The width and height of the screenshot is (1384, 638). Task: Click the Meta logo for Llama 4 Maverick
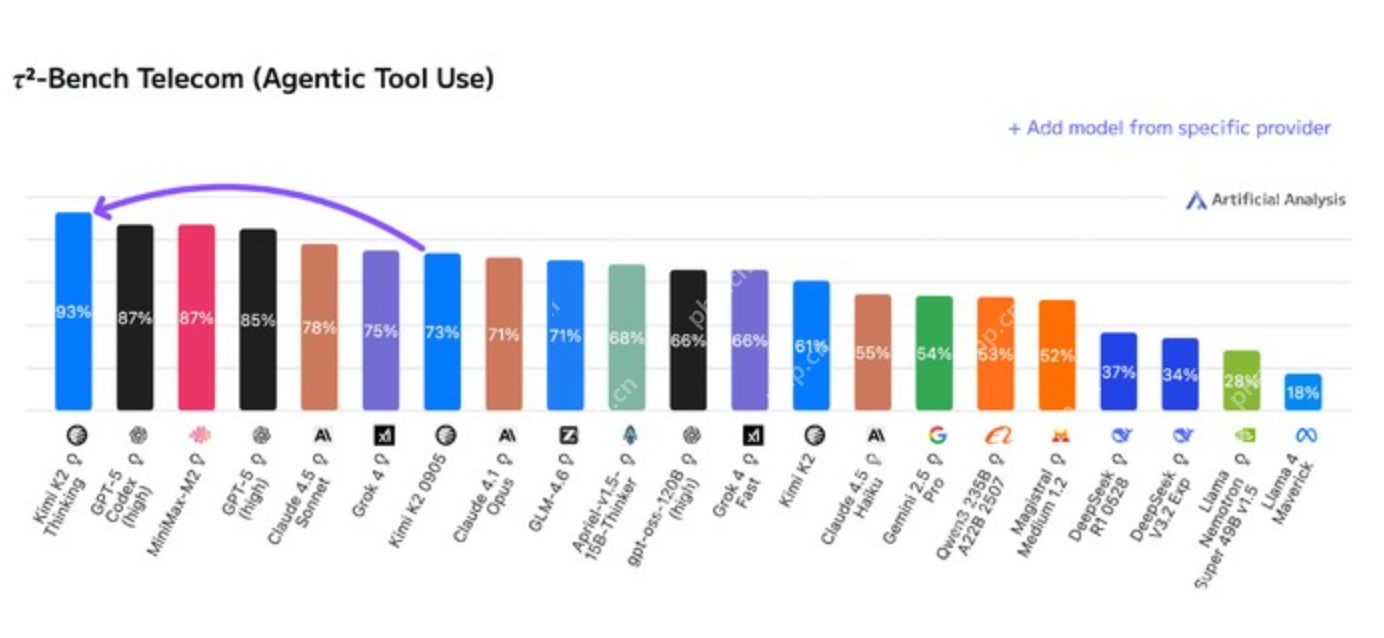click(1304, 435)
